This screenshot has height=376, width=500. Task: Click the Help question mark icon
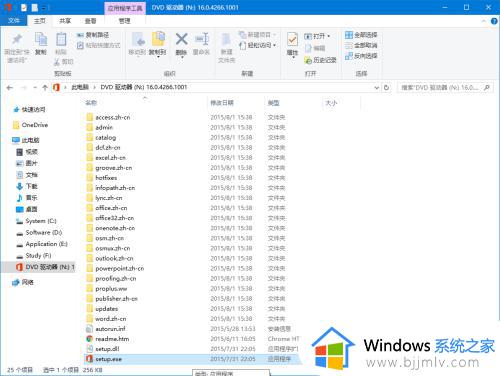point(494,21)
